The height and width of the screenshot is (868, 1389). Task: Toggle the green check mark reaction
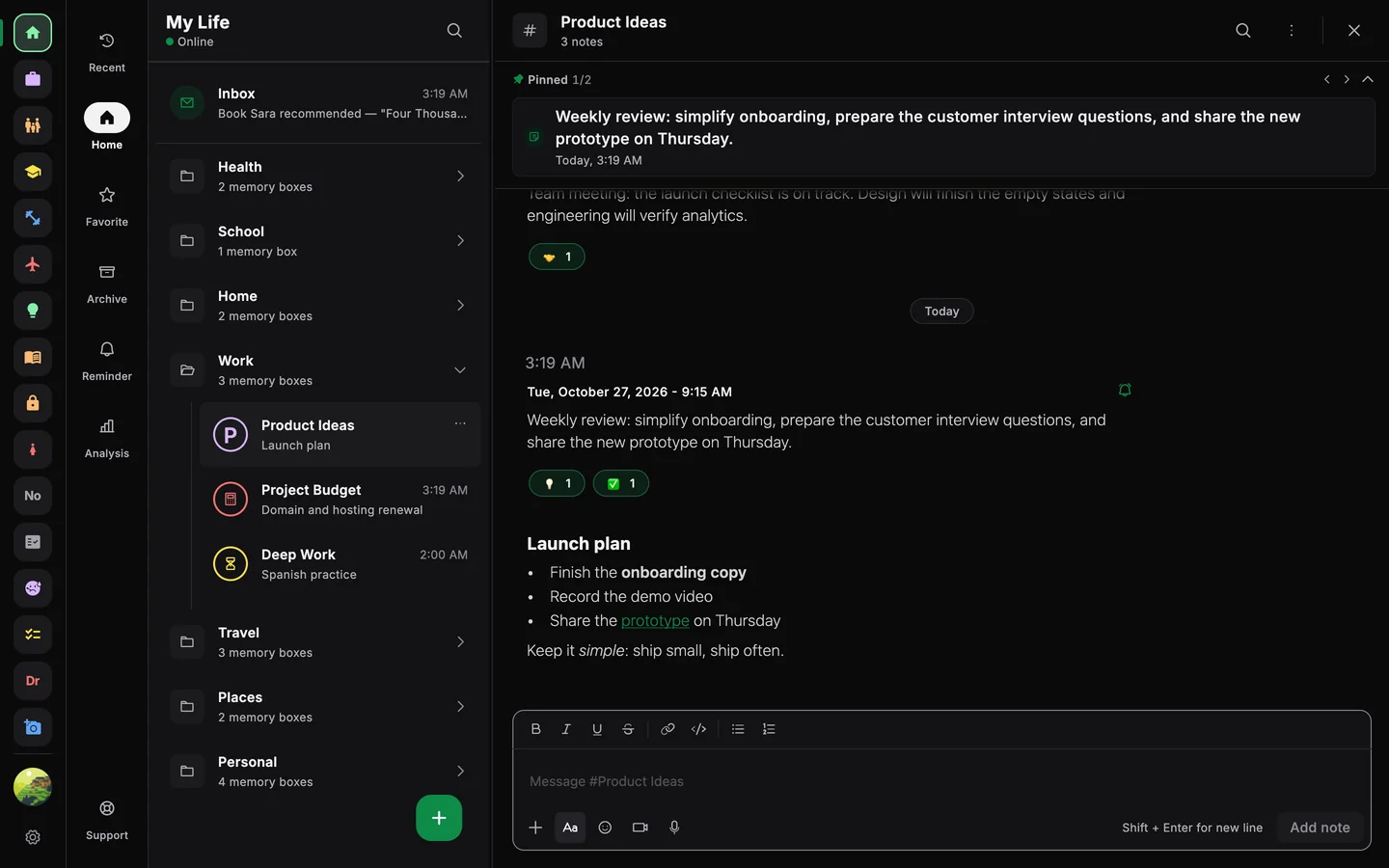pyautogui.click(x=621, y=483)
